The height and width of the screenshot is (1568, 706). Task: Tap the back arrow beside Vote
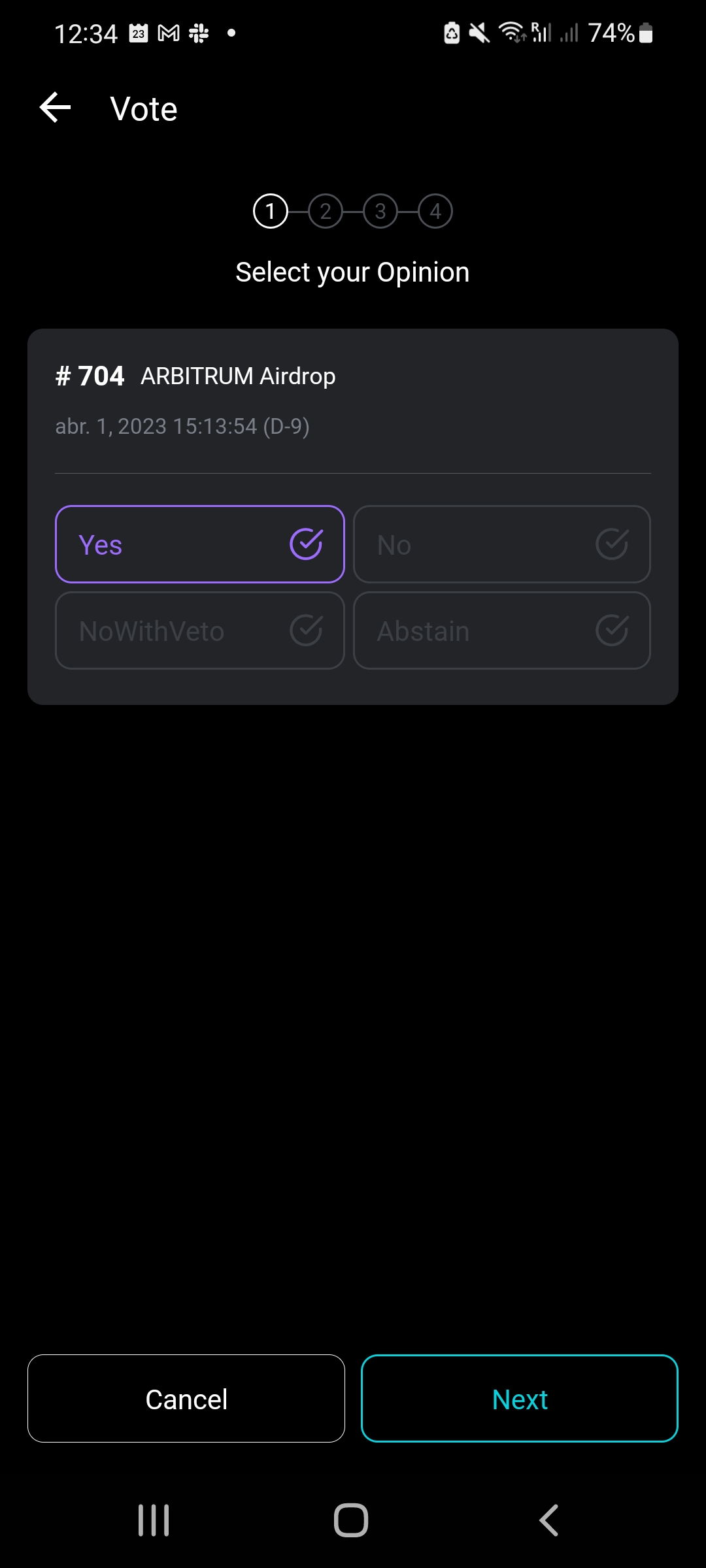pos(56,108)
